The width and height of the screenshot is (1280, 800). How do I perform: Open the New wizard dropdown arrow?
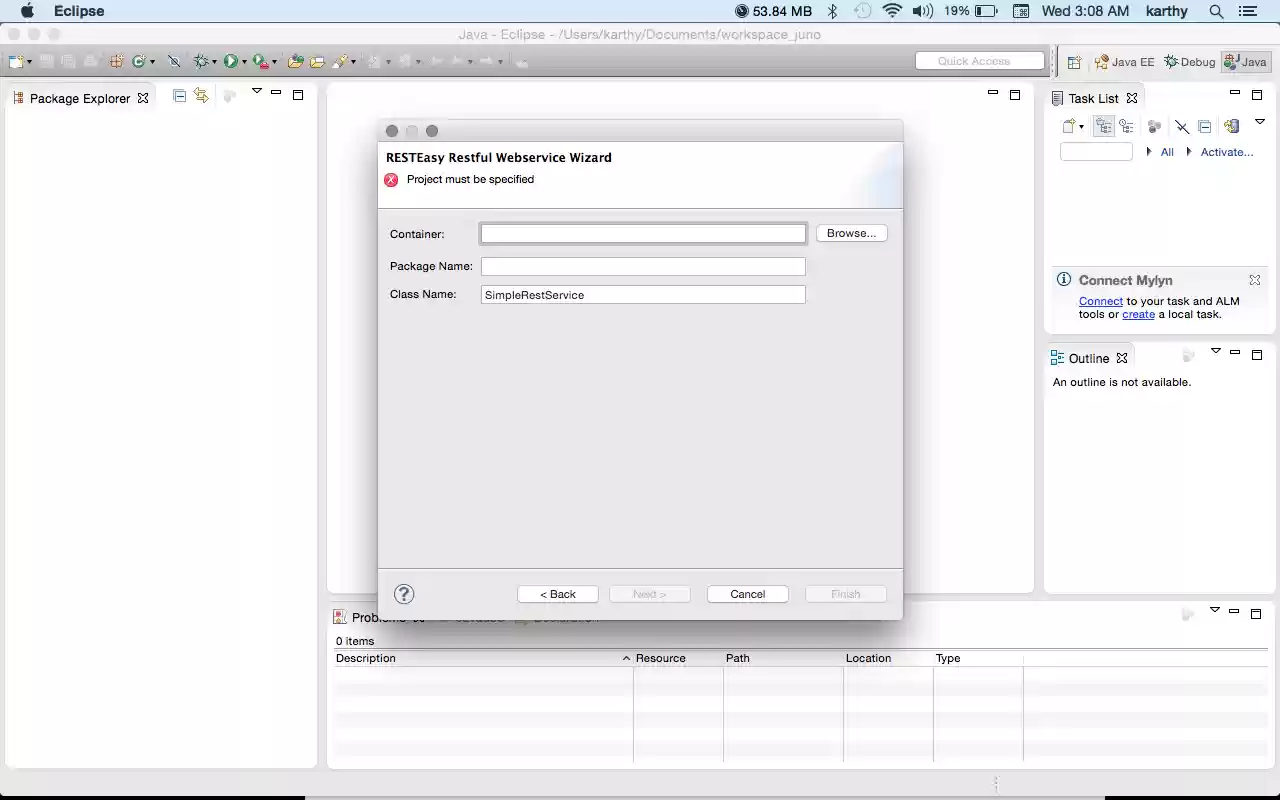[29, 61]
